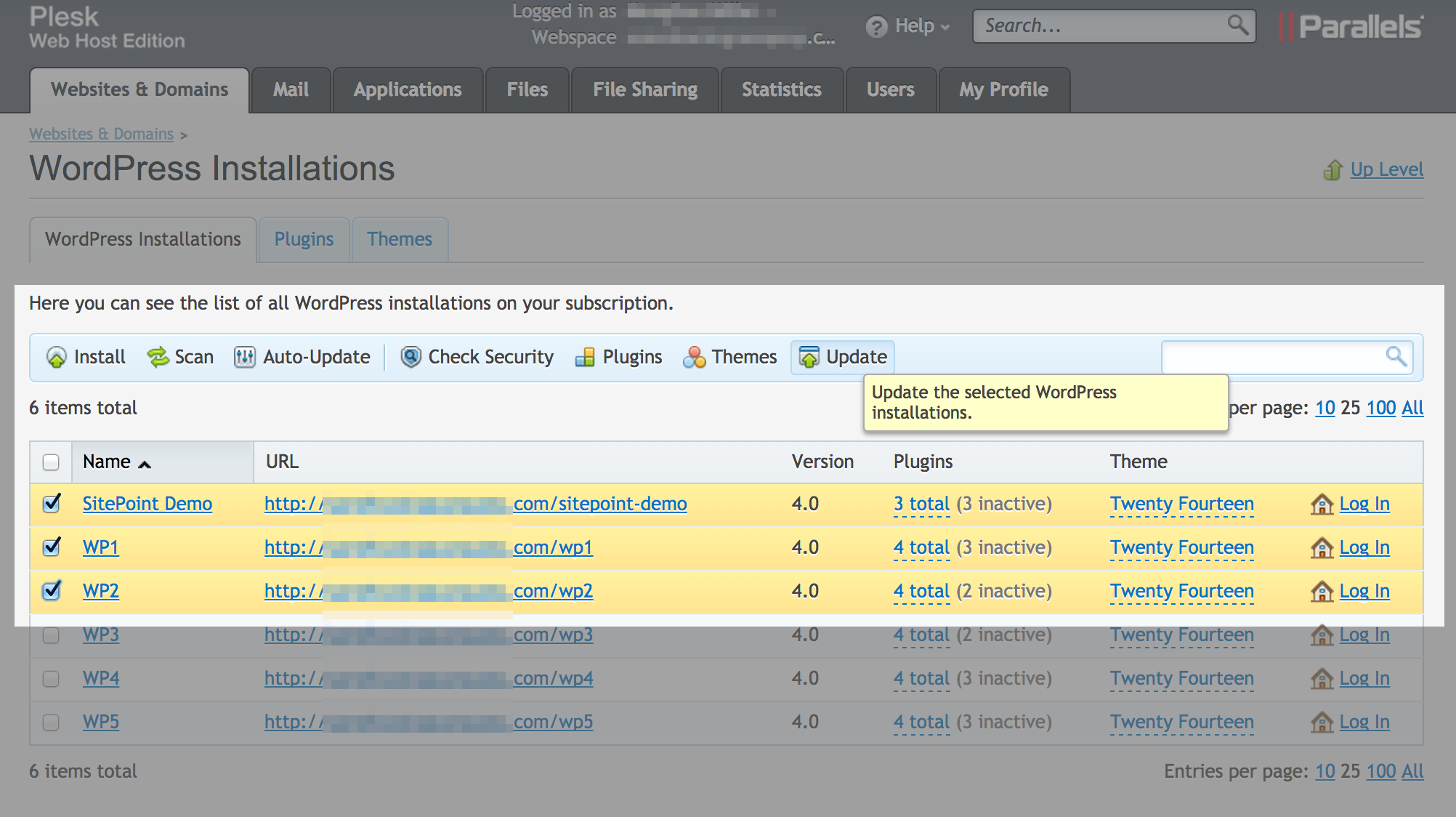Click house icon in WP5 row

coord(1322,722)
